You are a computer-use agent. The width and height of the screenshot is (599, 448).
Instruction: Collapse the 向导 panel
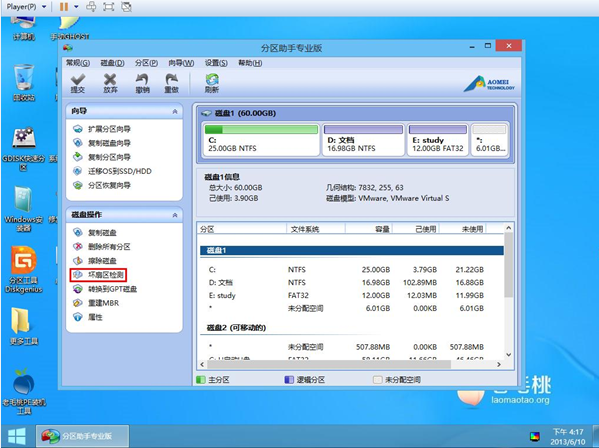(175, 112)
